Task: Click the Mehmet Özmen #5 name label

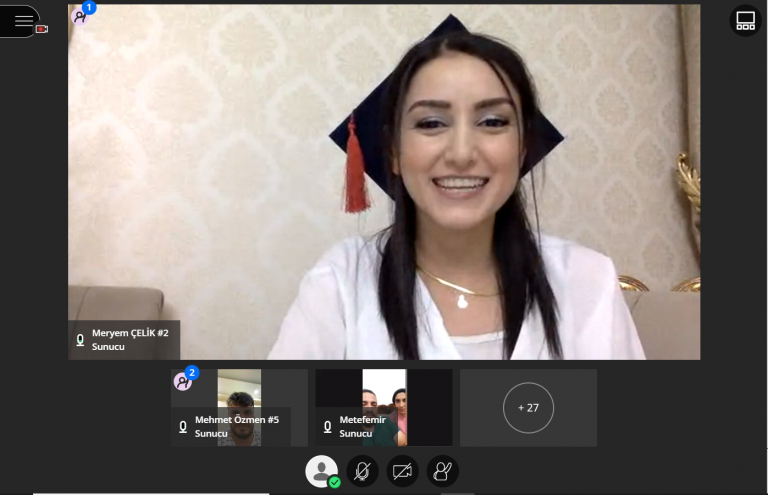Action: click(x=237, y=420)
